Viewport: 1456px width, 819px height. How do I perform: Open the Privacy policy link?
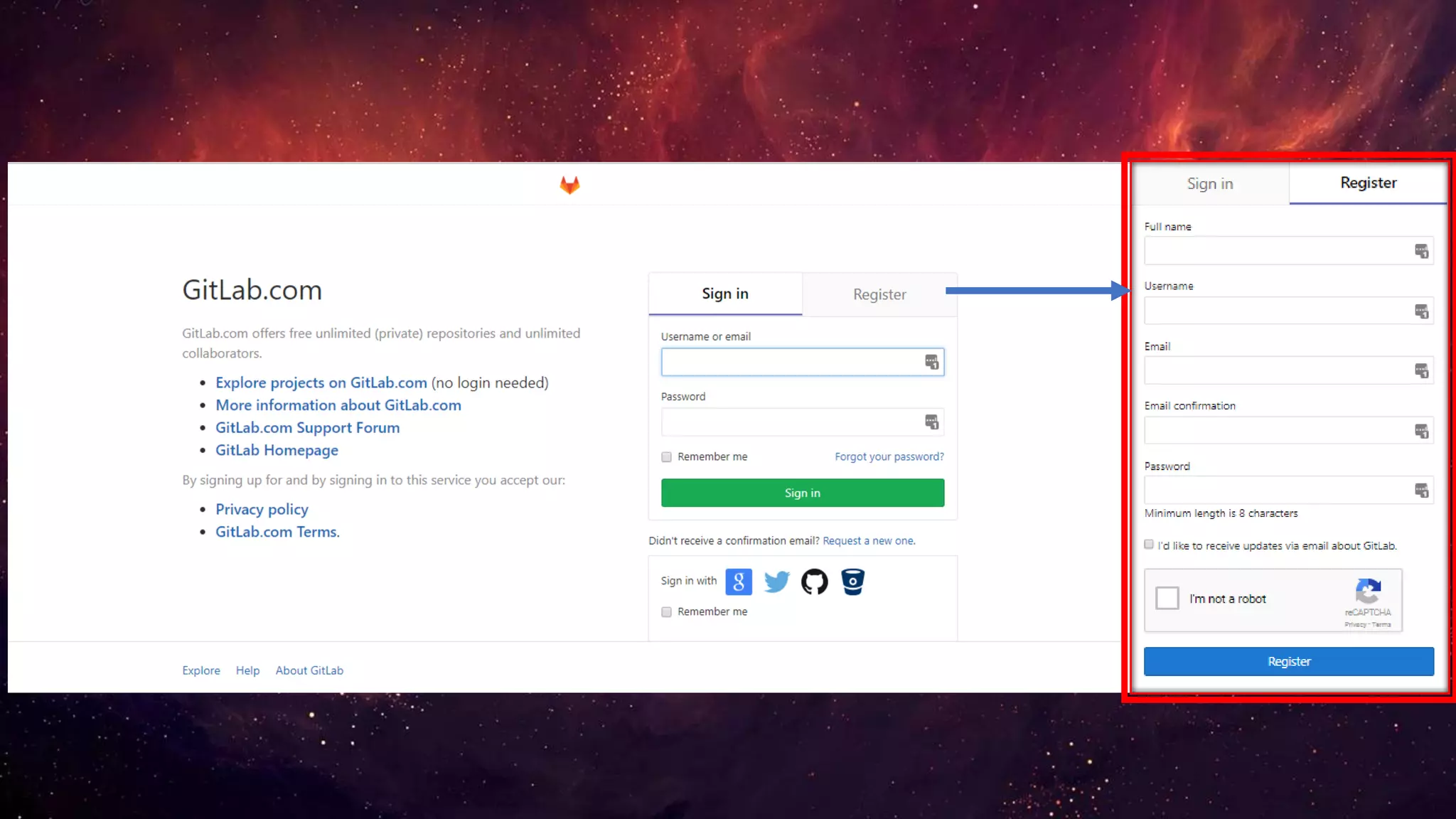coord(262,510)
